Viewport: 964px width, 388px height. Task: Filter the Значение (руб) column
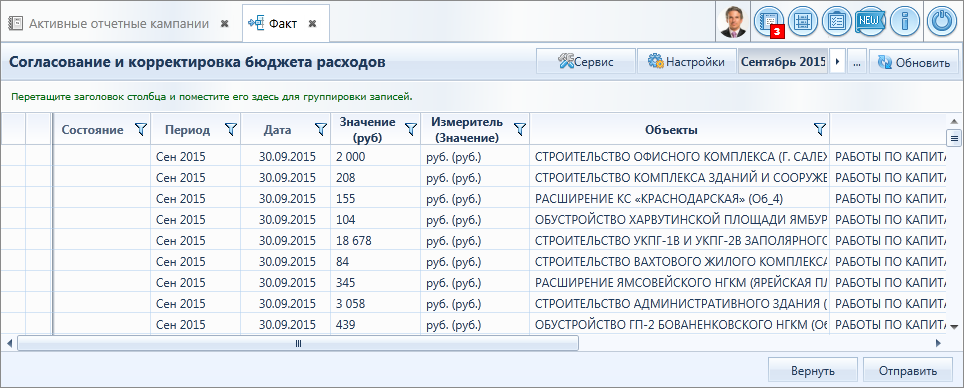411,129
